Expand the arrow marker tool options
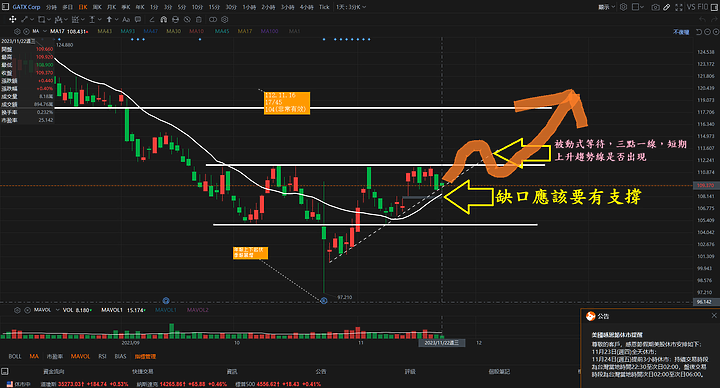Viewport: 720px width, 388px height. pyautogui.click(x=116, y=19)
